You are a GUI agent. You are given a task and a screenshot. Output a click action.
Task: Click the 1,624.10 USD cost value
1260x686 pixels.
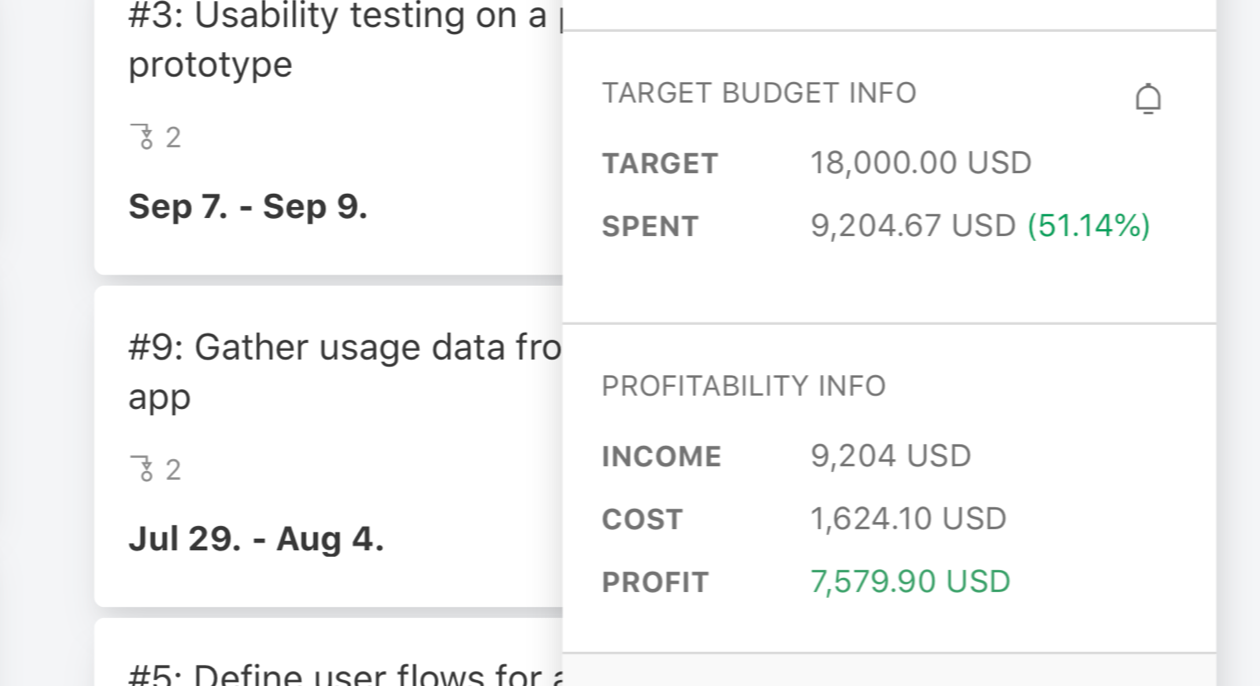pos(908,519)
